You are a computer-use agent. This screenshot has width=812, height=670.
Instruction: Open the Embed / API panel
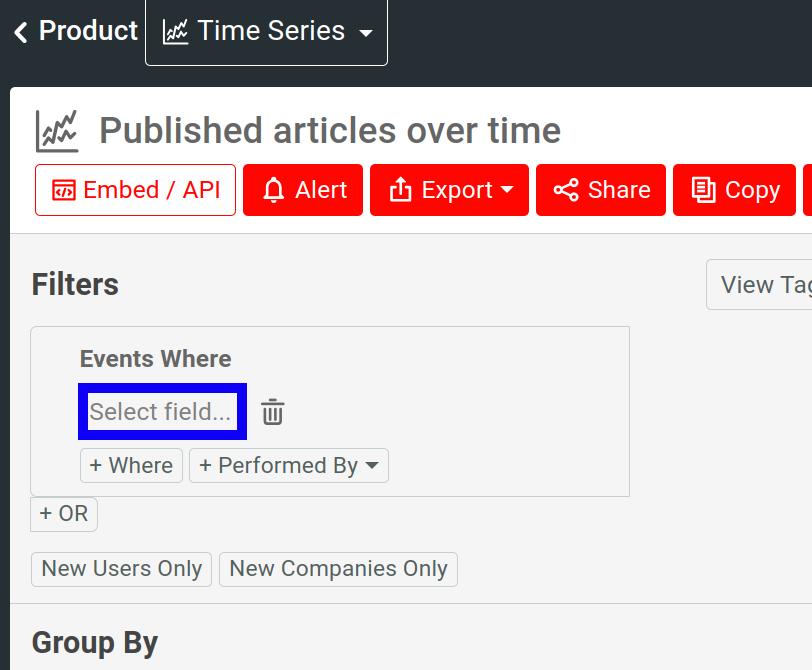click(135, 189)
